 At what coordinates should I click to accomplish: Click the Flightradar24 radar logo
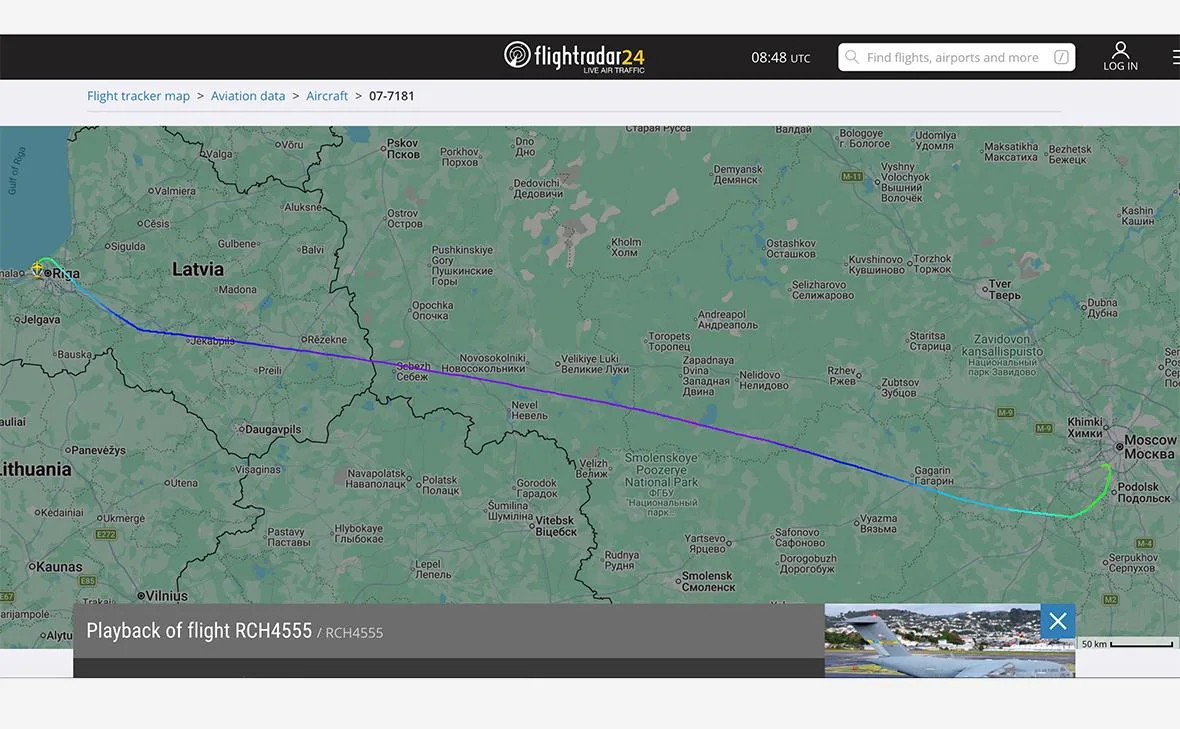coord(517,55)
